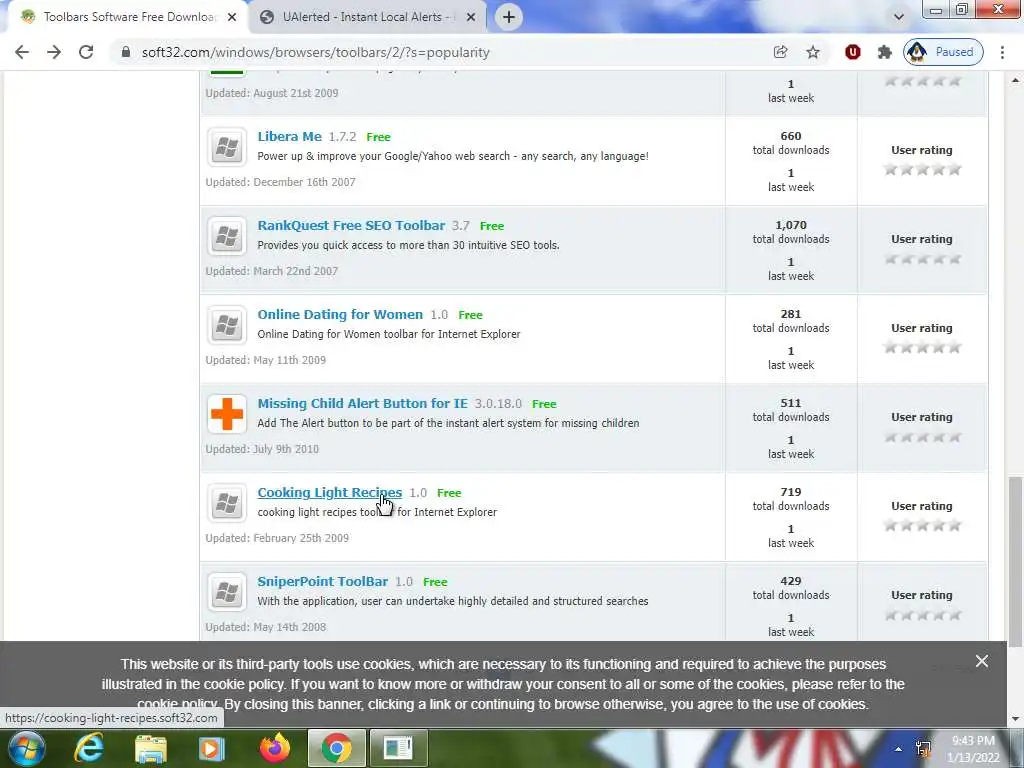Screen dimensions: 1024x768
Task: Open Chrome's three-dot menu
Action: (x=1002, y=52)
